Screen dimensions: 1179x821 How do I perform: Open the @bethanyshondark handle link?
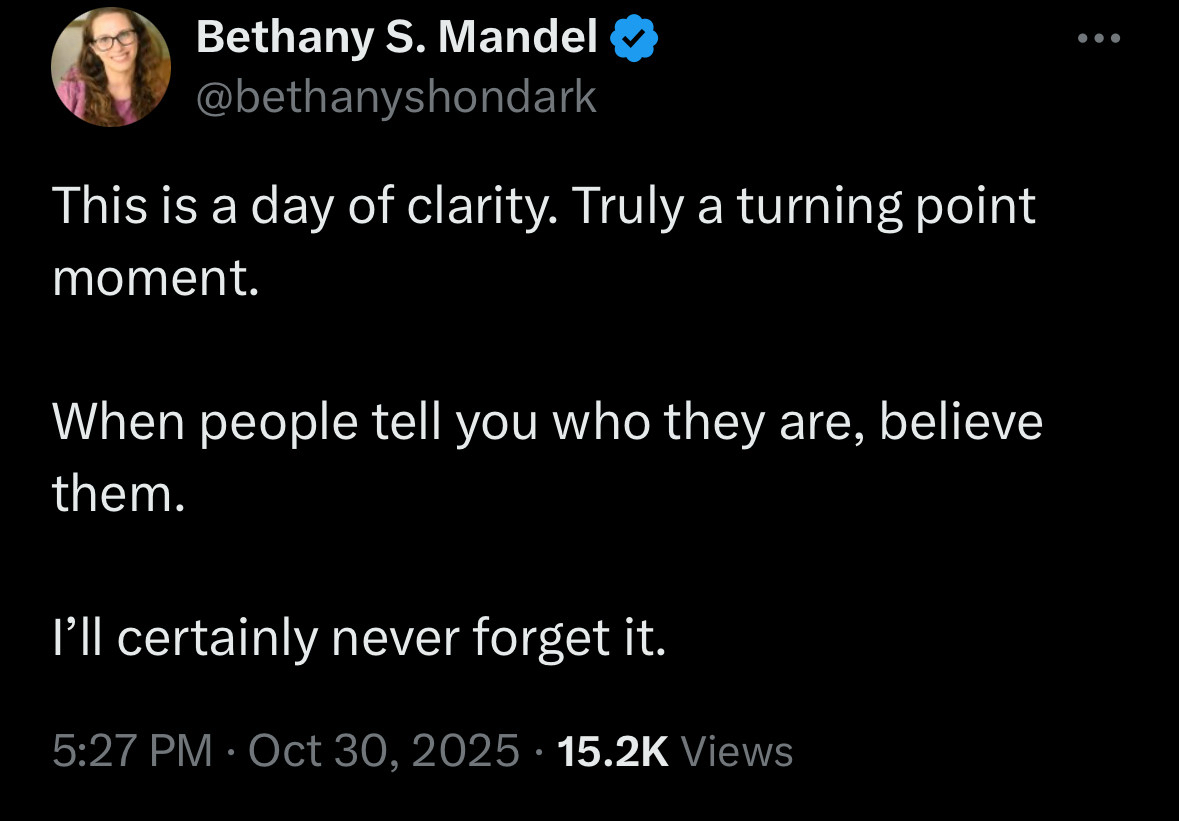pos(396,97)
